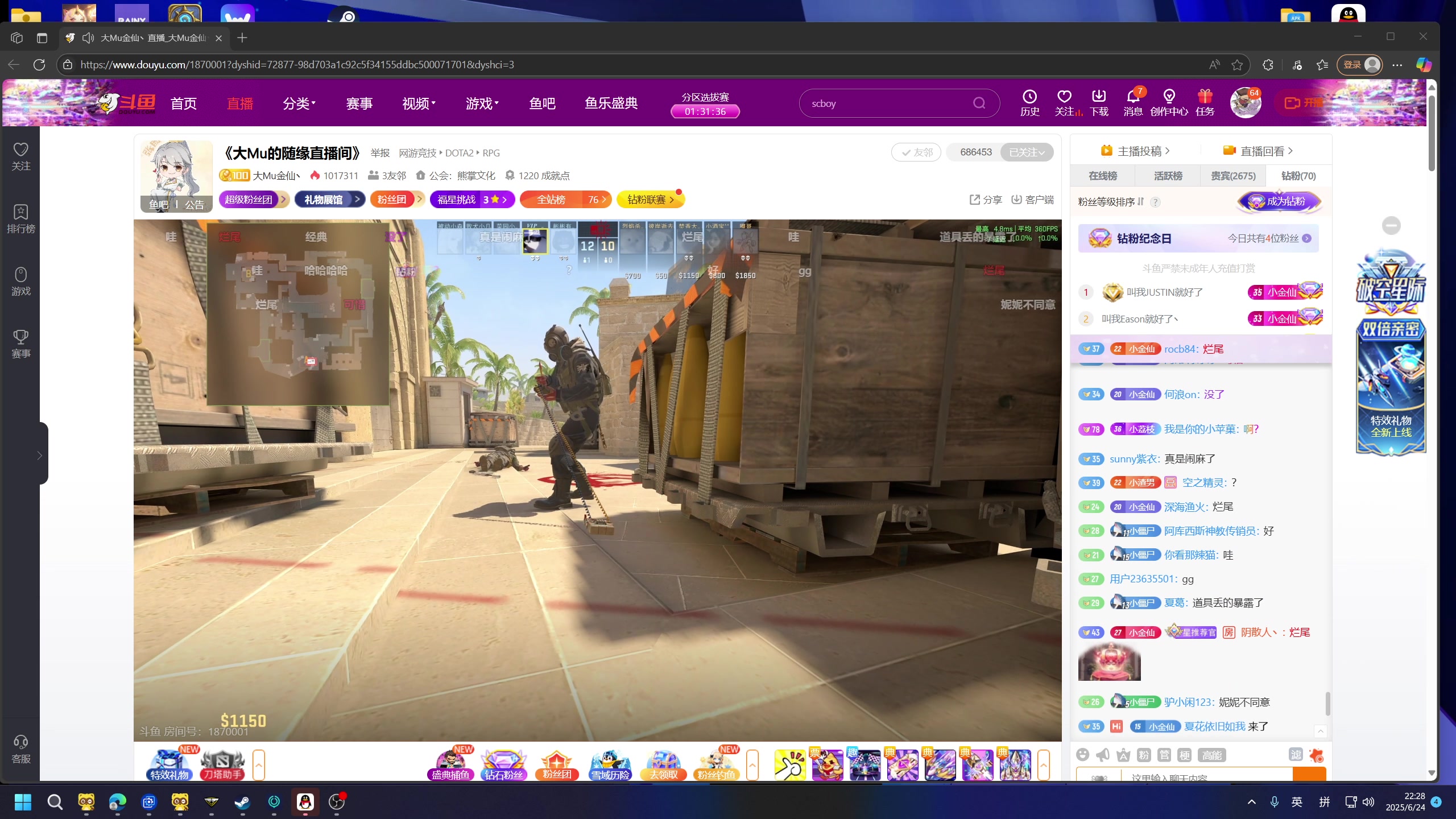Expand the up-arrow next to 刀塔助手
This screenshot has width=1456, height=819.
click(x=259, y=765)
